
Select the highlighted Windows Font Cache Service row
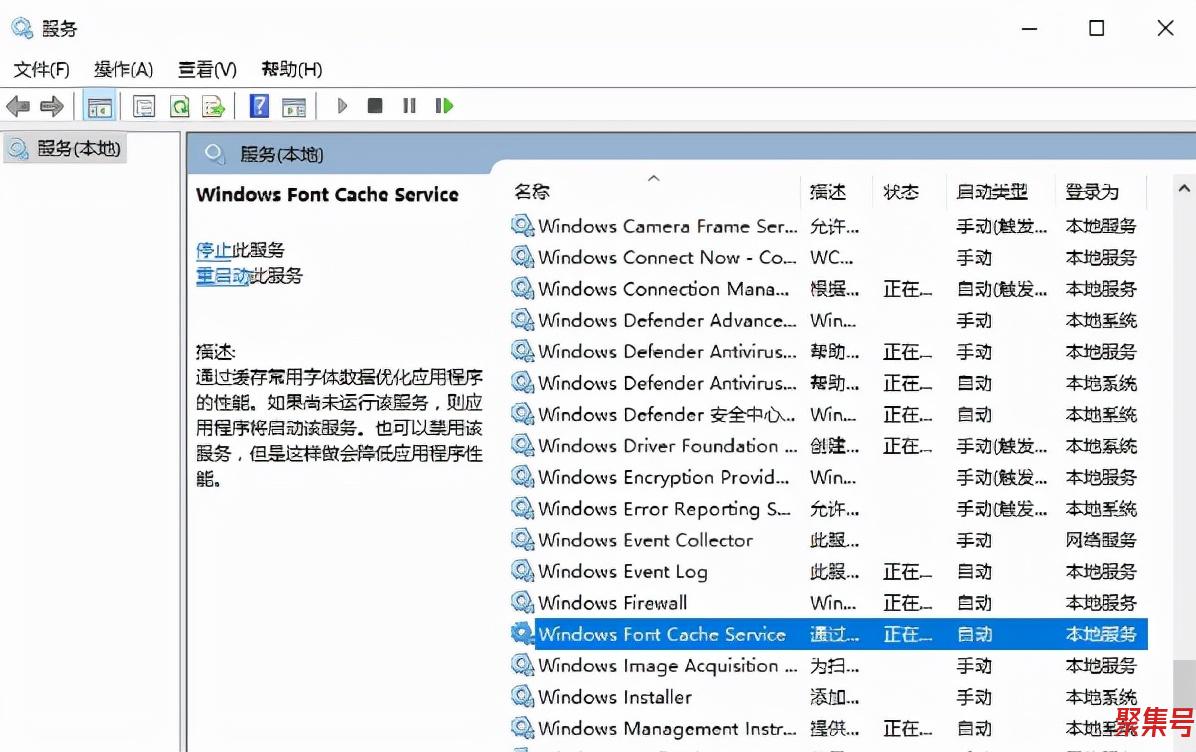828,634
